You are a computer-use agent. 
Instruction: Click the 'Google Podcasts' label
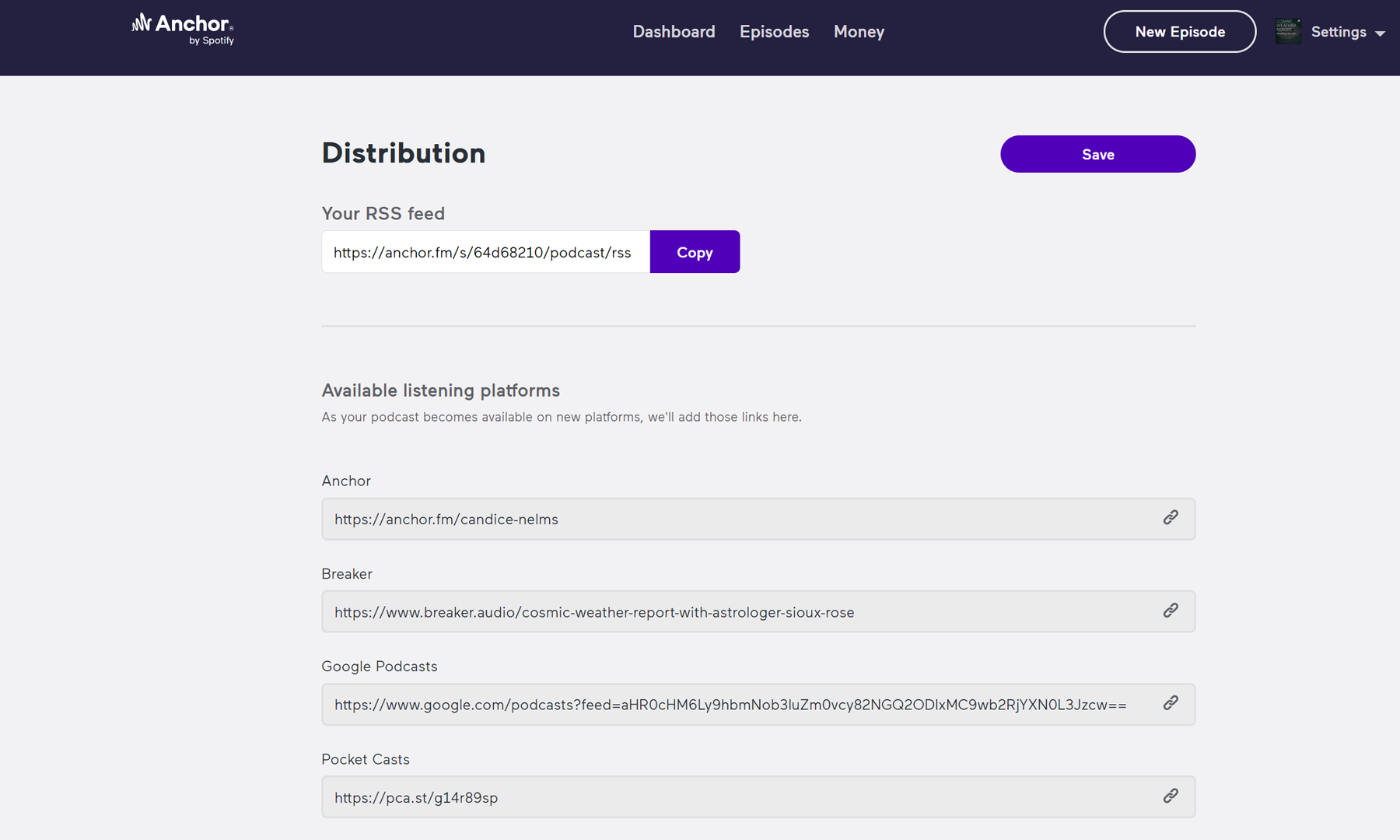click(x=380, y=667)
